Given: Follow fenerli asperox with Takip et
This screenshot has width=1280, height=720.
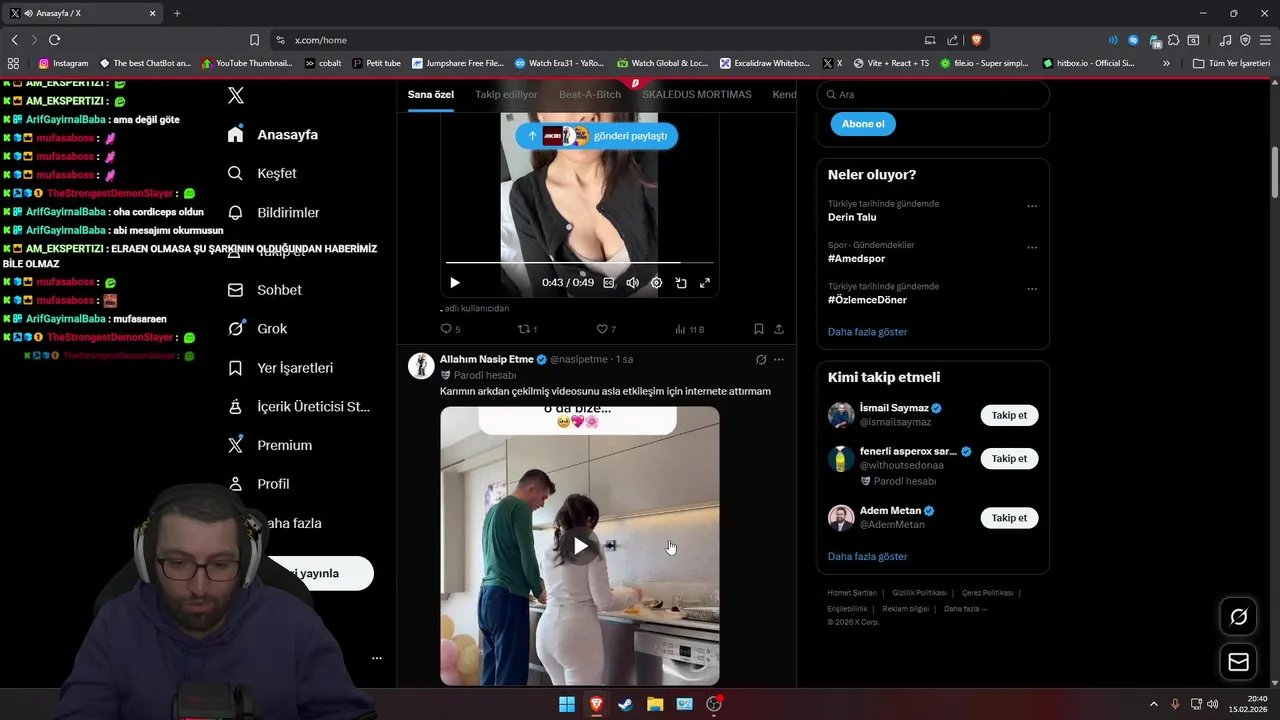Looking at the screenshot, I should pyautogui.click(x=1009, y=458).
